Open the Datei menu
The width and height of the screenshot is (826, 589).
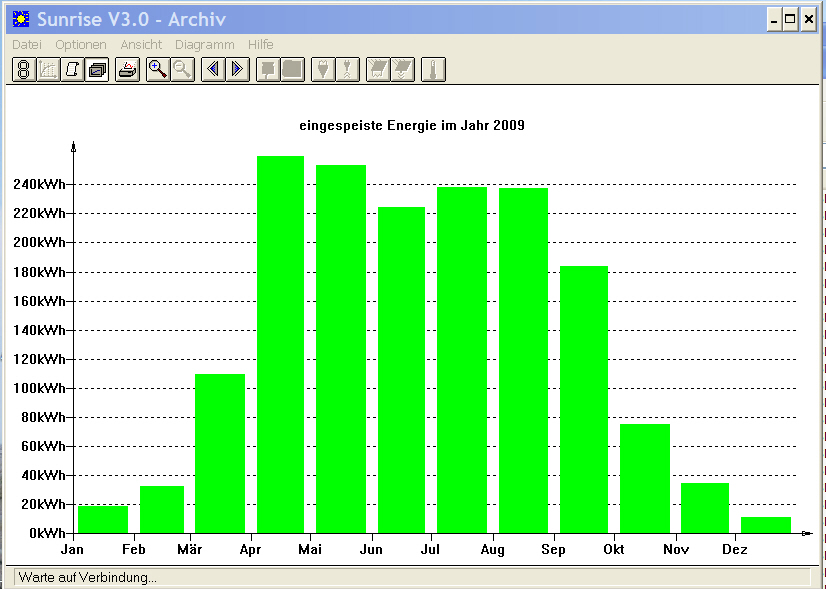coord(27,45)
